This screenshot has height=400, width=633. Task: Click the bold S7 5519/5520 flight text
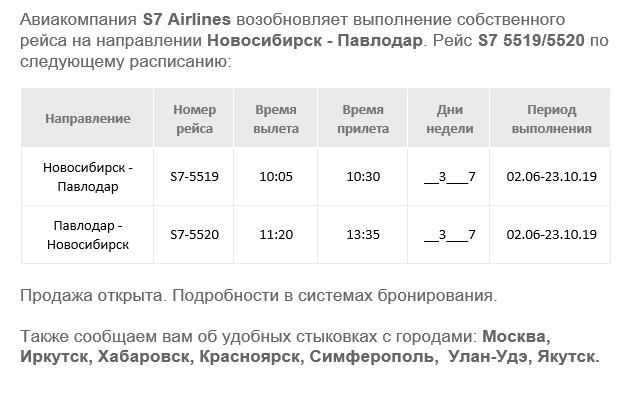531,40
